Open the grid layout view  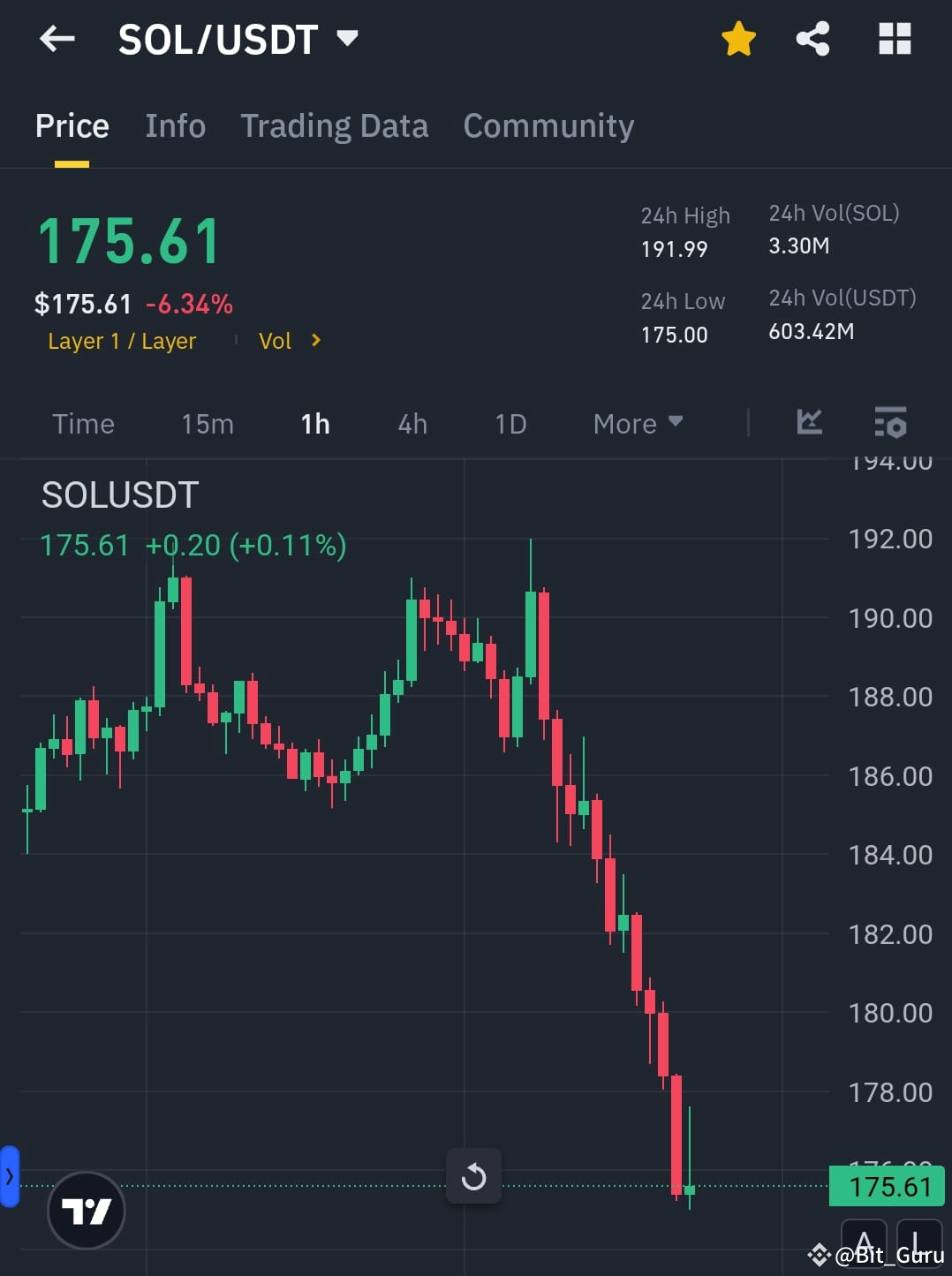894,39
